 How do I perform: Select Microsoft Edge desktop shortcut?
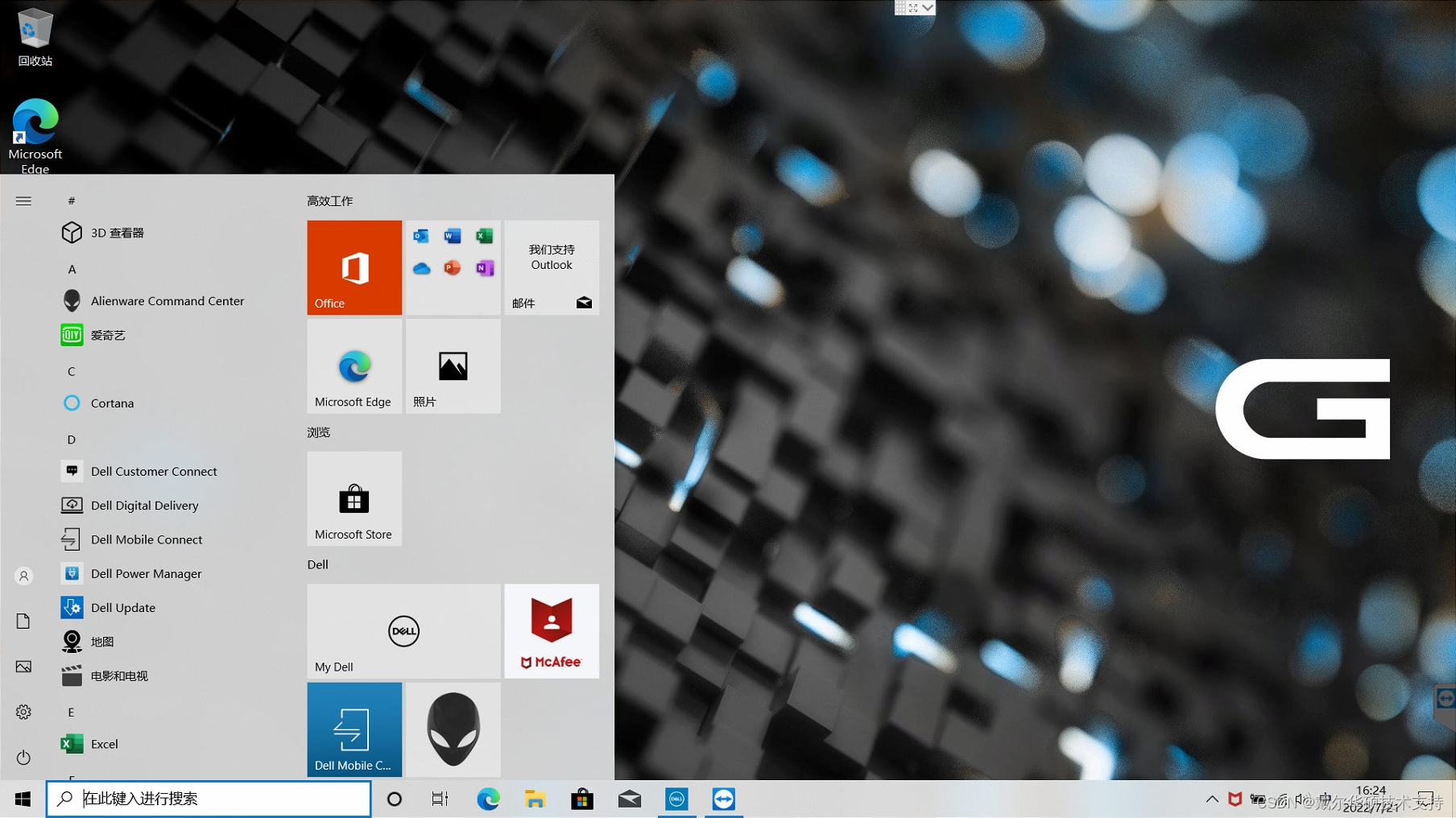pos(35,135)
